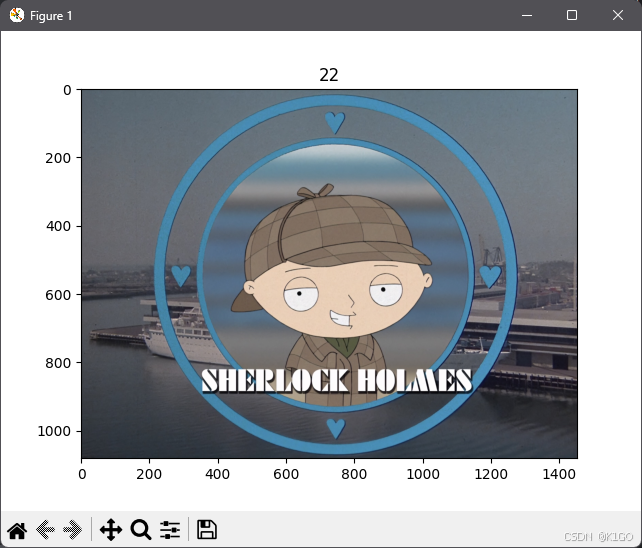Click the x-axis tick label "1400"
Viewport: 642px width, 548px height.
coord(559,474)
